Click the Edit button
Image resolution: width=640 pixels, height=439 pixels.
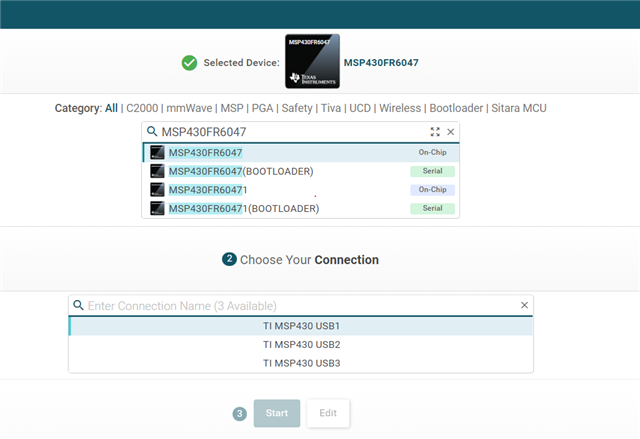[x=328, y=413]
